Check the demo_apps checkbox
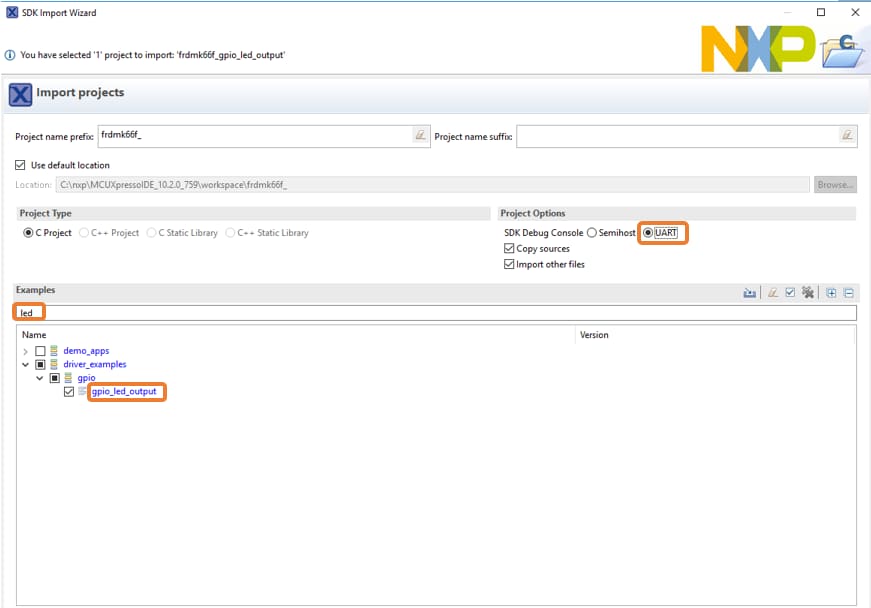The width and height of the screenshot is (871, 608). 41,351
